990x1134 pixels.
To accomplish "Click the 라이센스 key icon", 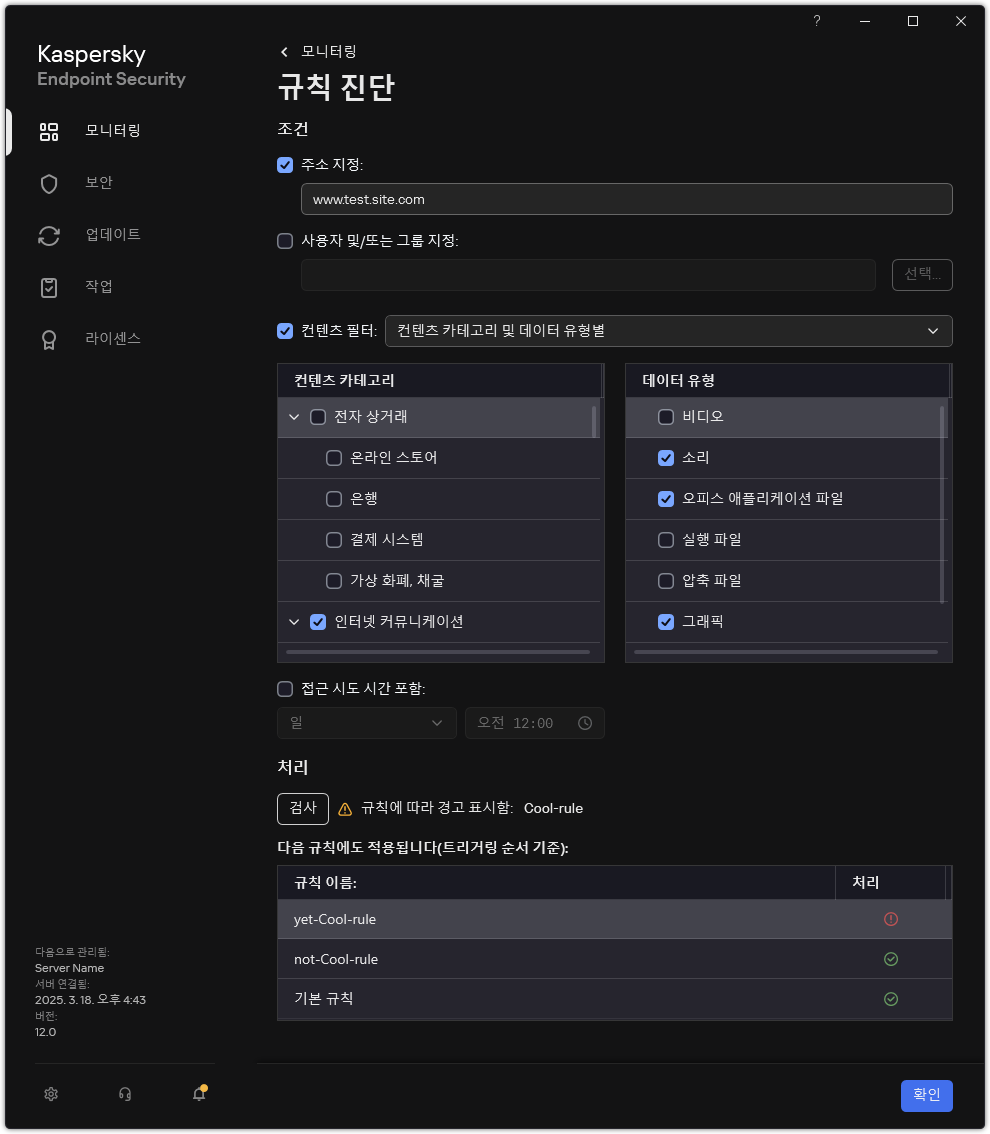I will (48, 339).
